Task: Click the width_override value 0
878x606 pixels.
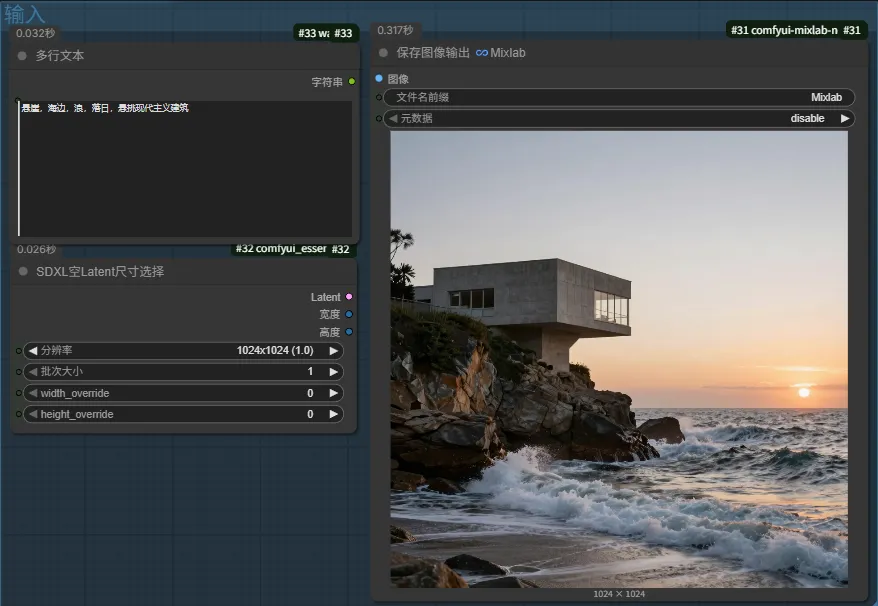Action: point(310,393)
